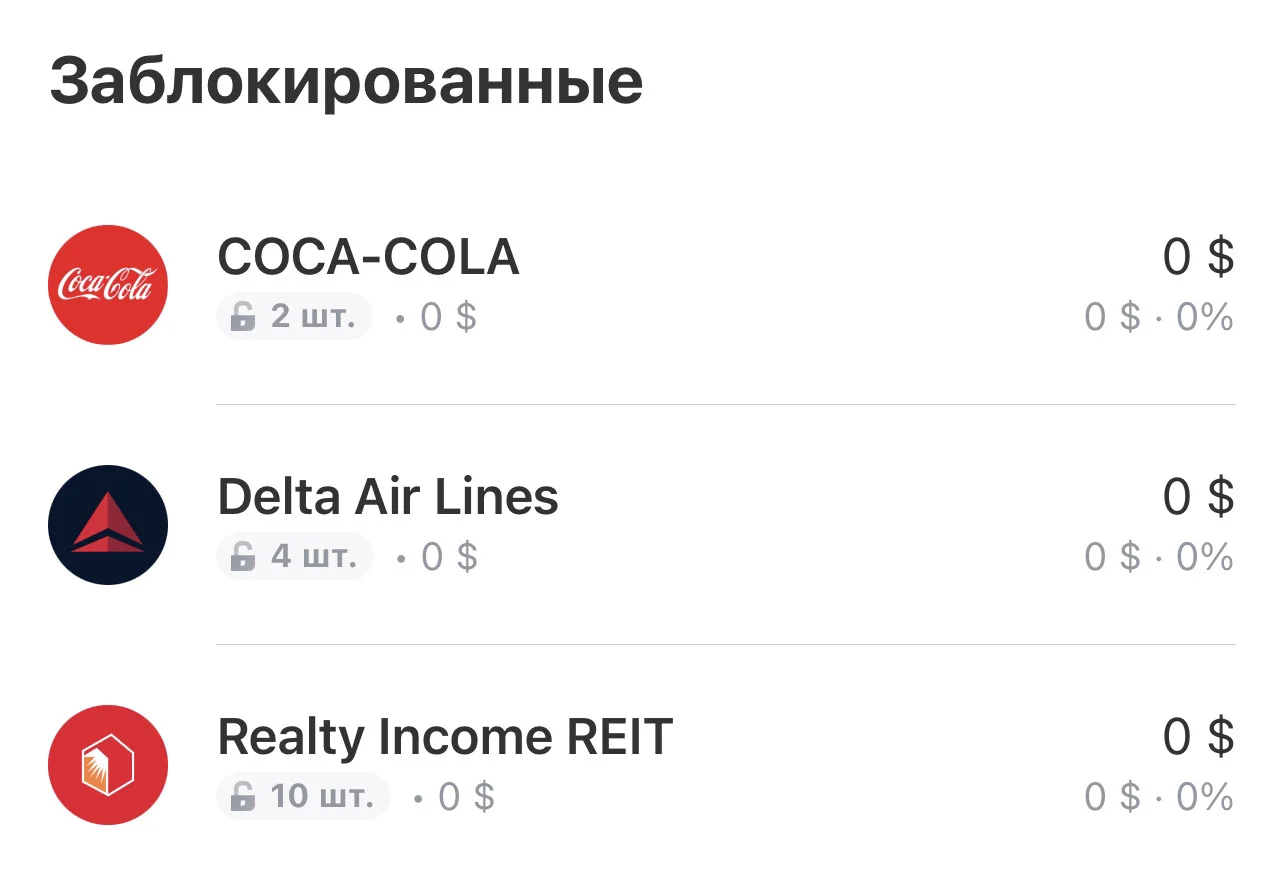Click the Realty Income REIT total value 0 $
The height and width of the screenshot is (895, 1284).
pyautogui.click(x=1198, y=737)
